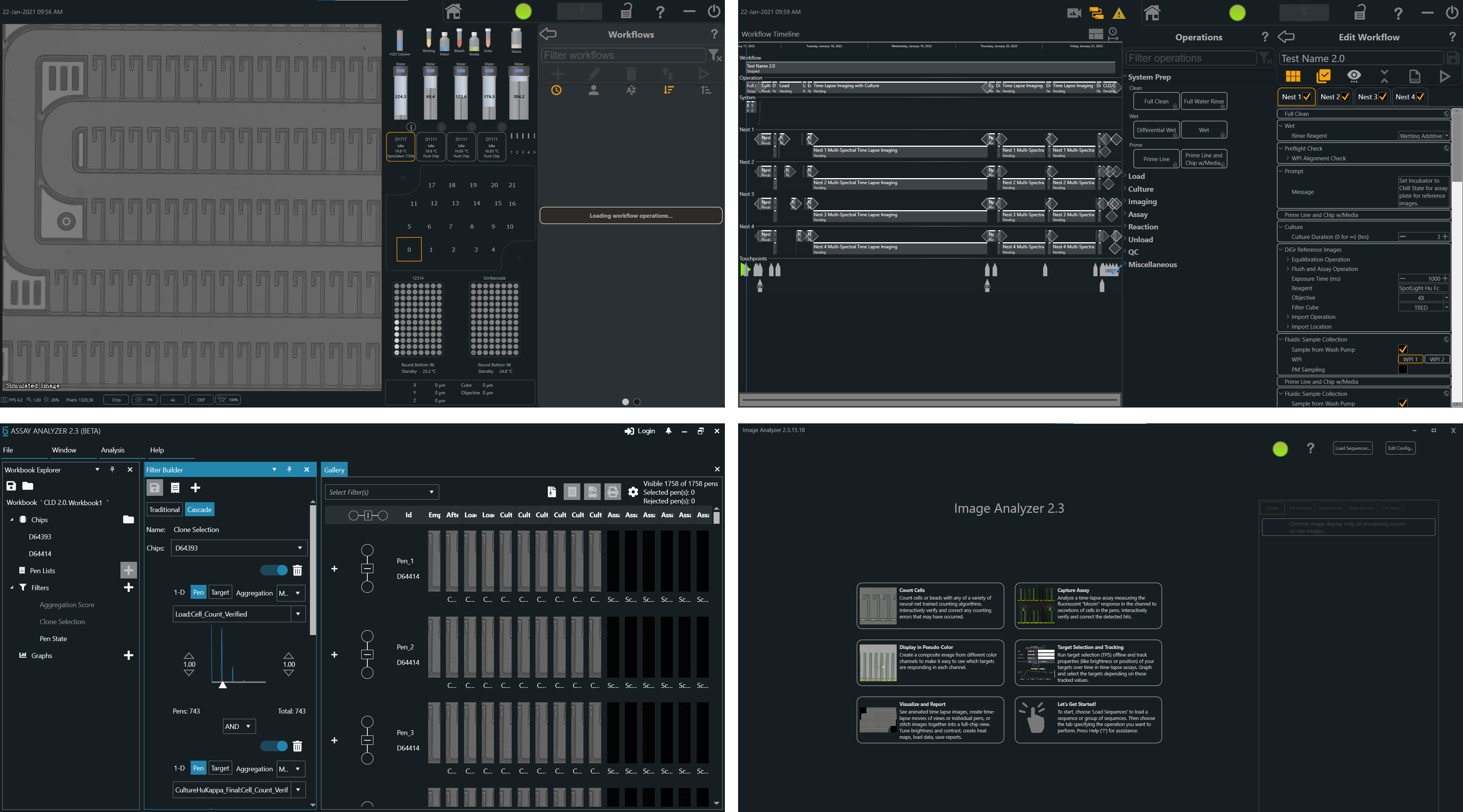
Task: Open the Chips D64393 dropdown
Action: (239, 548)
